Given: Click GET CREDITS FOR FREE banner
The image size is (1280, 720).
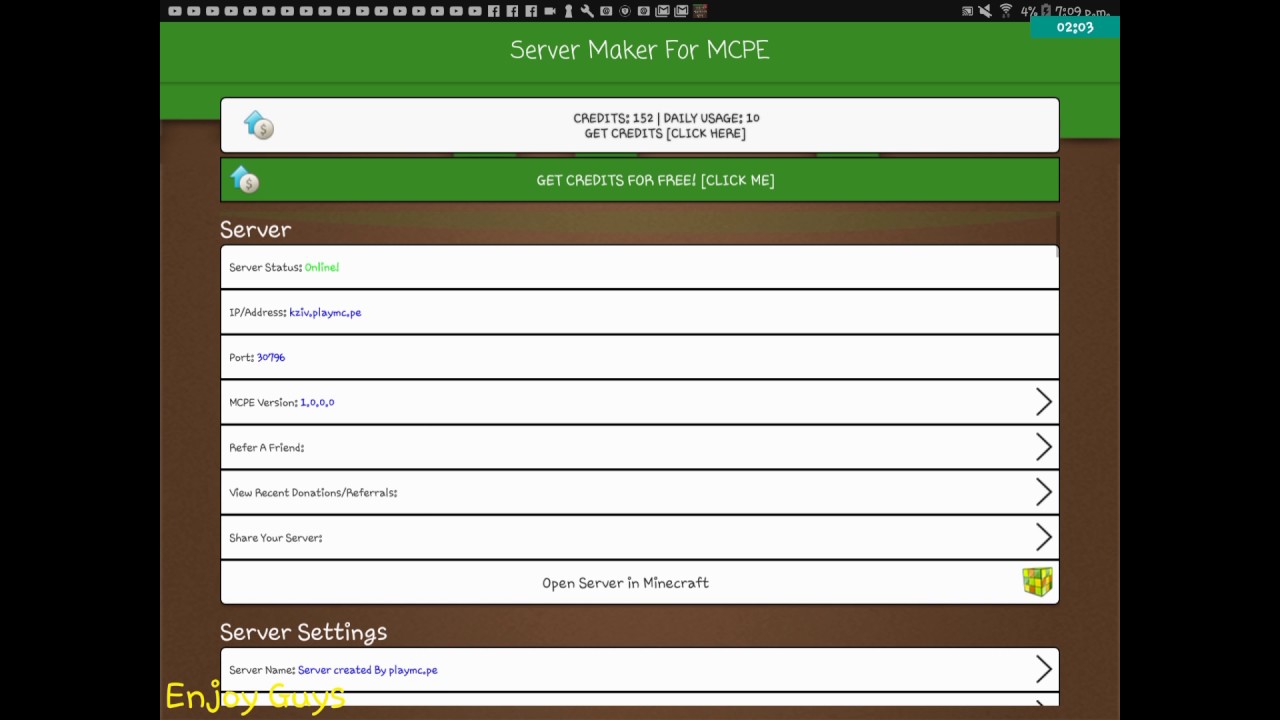Looking at the screenshot, I should tap(640, 180).
